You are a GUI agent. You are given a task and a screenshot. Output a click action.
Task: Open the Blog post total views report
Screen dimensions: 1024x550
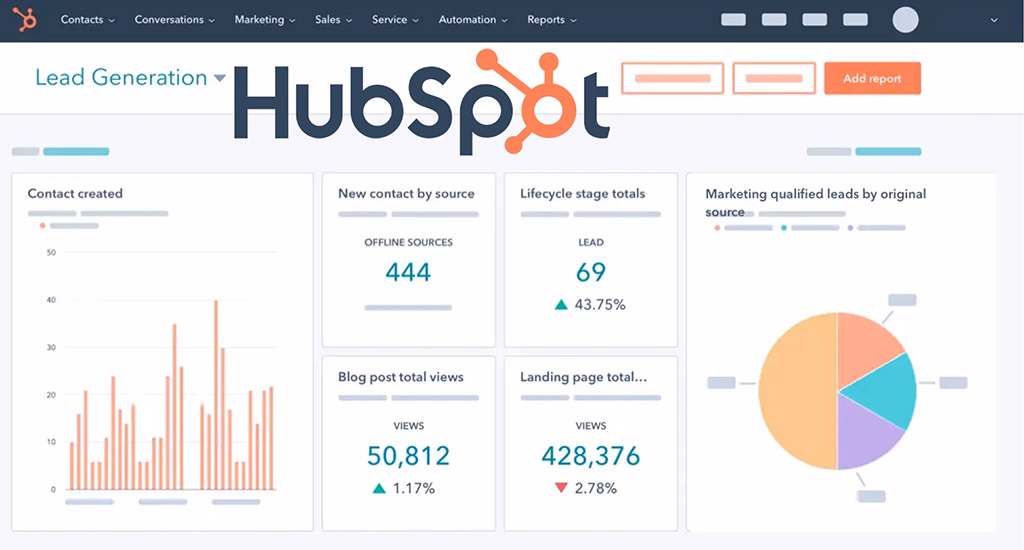pos(400,377)
